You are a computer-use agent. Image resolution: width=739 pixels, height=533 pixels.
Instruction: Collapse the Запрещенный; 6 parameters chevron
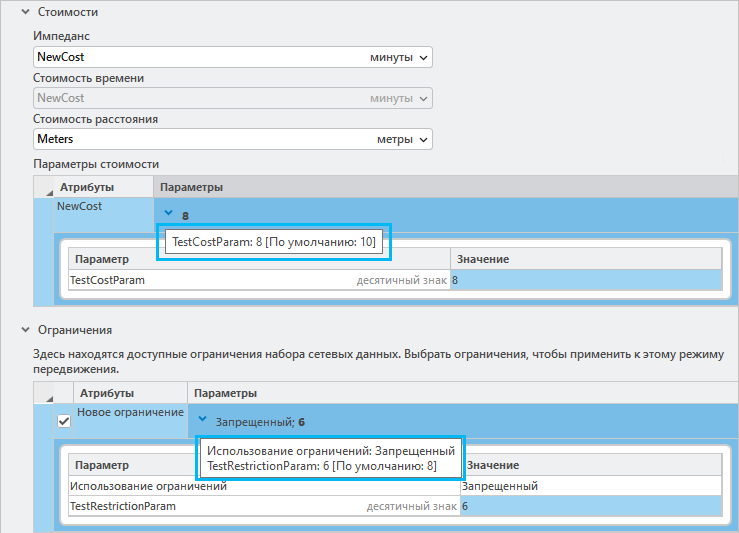pyautogui.click(x=203, y=421)
